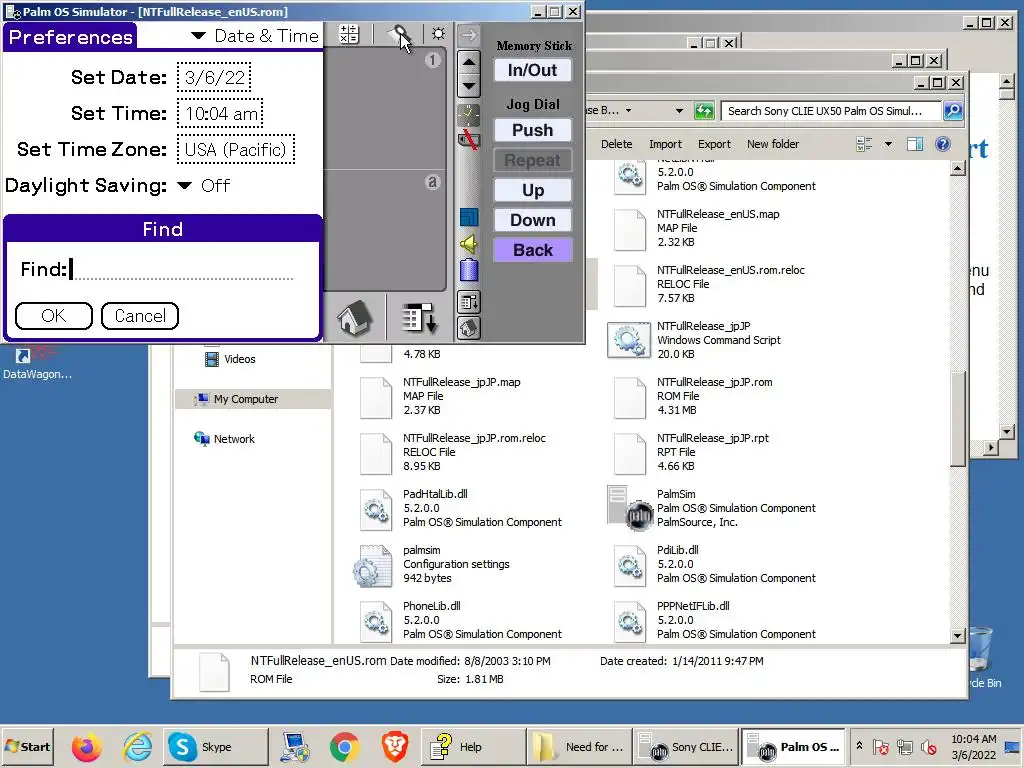The width and height of the screenshot is (1024, 768).
Task: Click OK in the Find dialog
Action: 54,316
